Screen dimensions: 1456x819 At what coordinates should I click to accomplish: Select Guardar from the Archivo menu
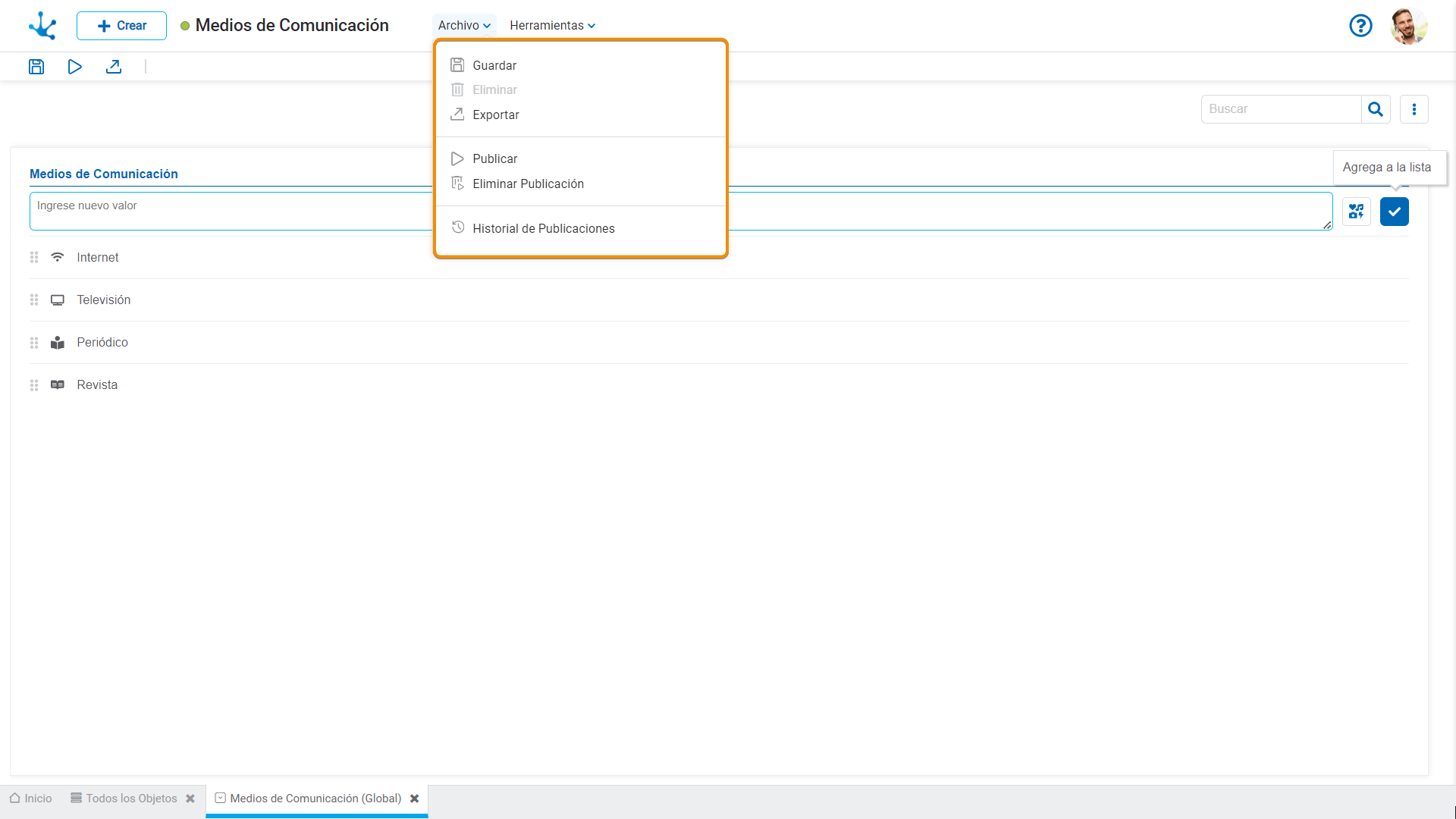click(580, 65)
